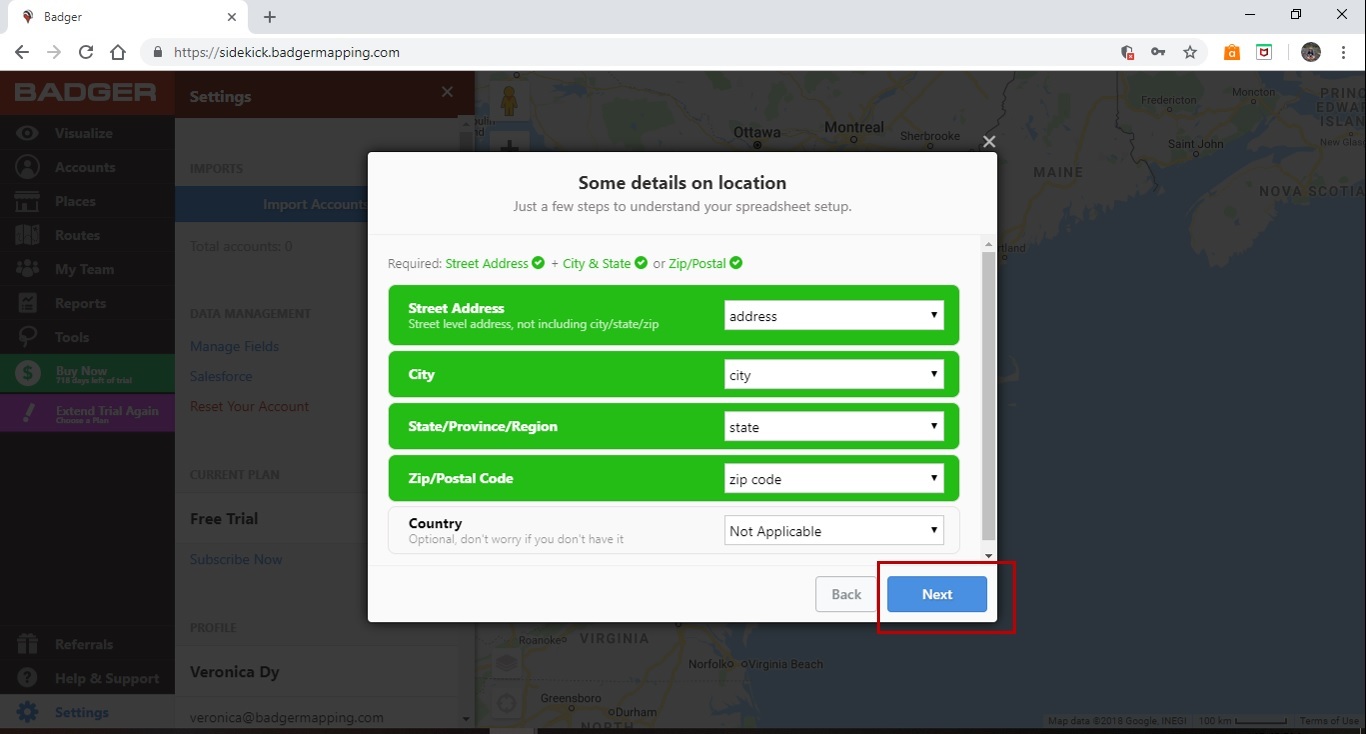Close the location details dialog
1366x734 pixels.
[989, 142]
